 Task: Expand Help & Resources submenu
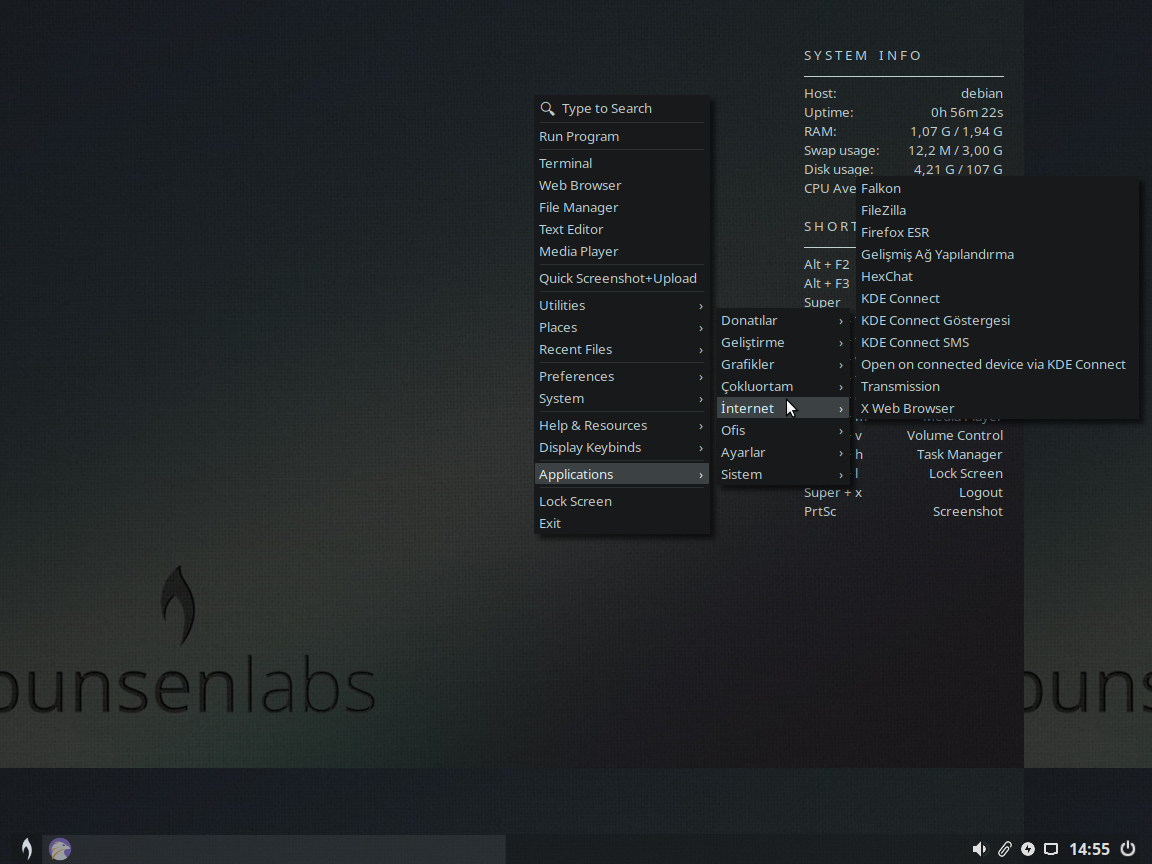[x=622, y=425]
